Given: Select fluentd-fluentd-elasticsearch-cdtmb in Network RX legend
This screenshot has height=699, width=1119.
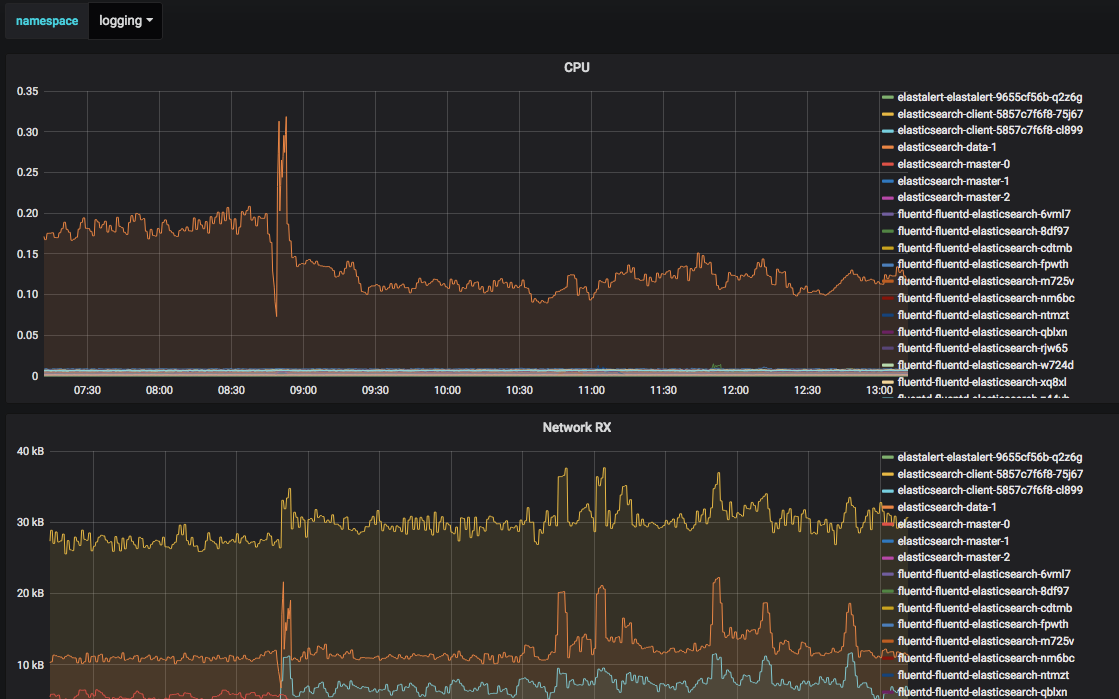Looking at the screenshot, I should pyautogui.click(x=984, y=608).
